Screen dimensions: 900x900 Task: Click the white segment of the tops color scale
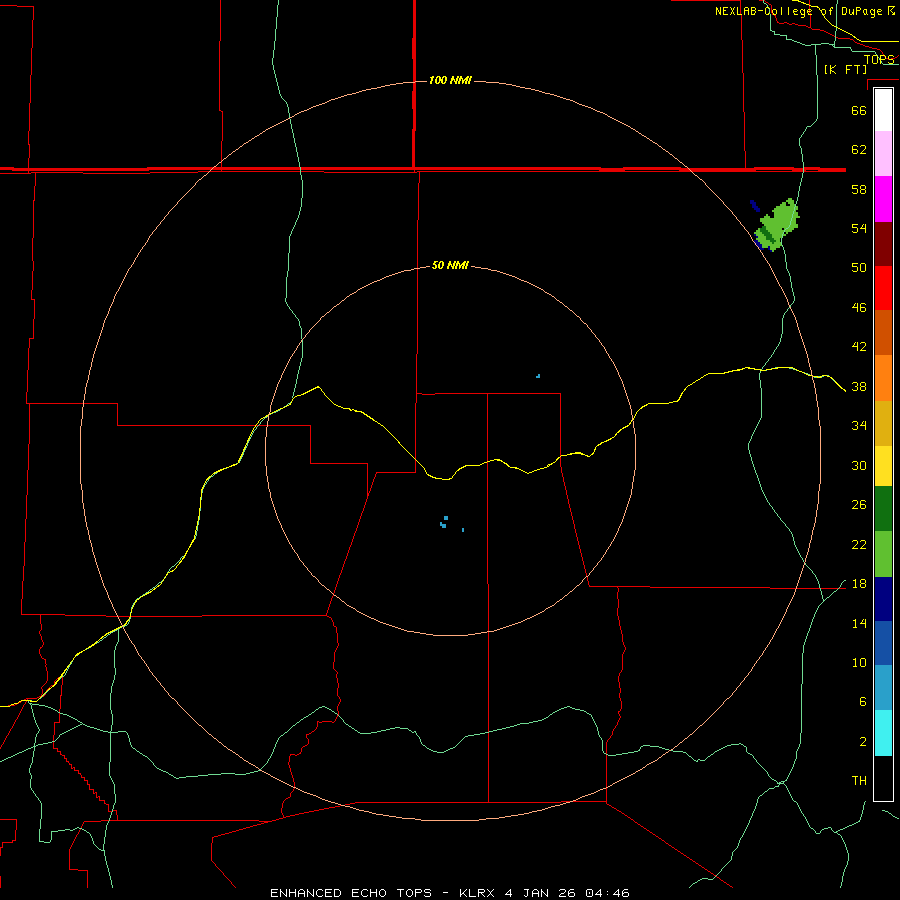(x=883, y=110)
